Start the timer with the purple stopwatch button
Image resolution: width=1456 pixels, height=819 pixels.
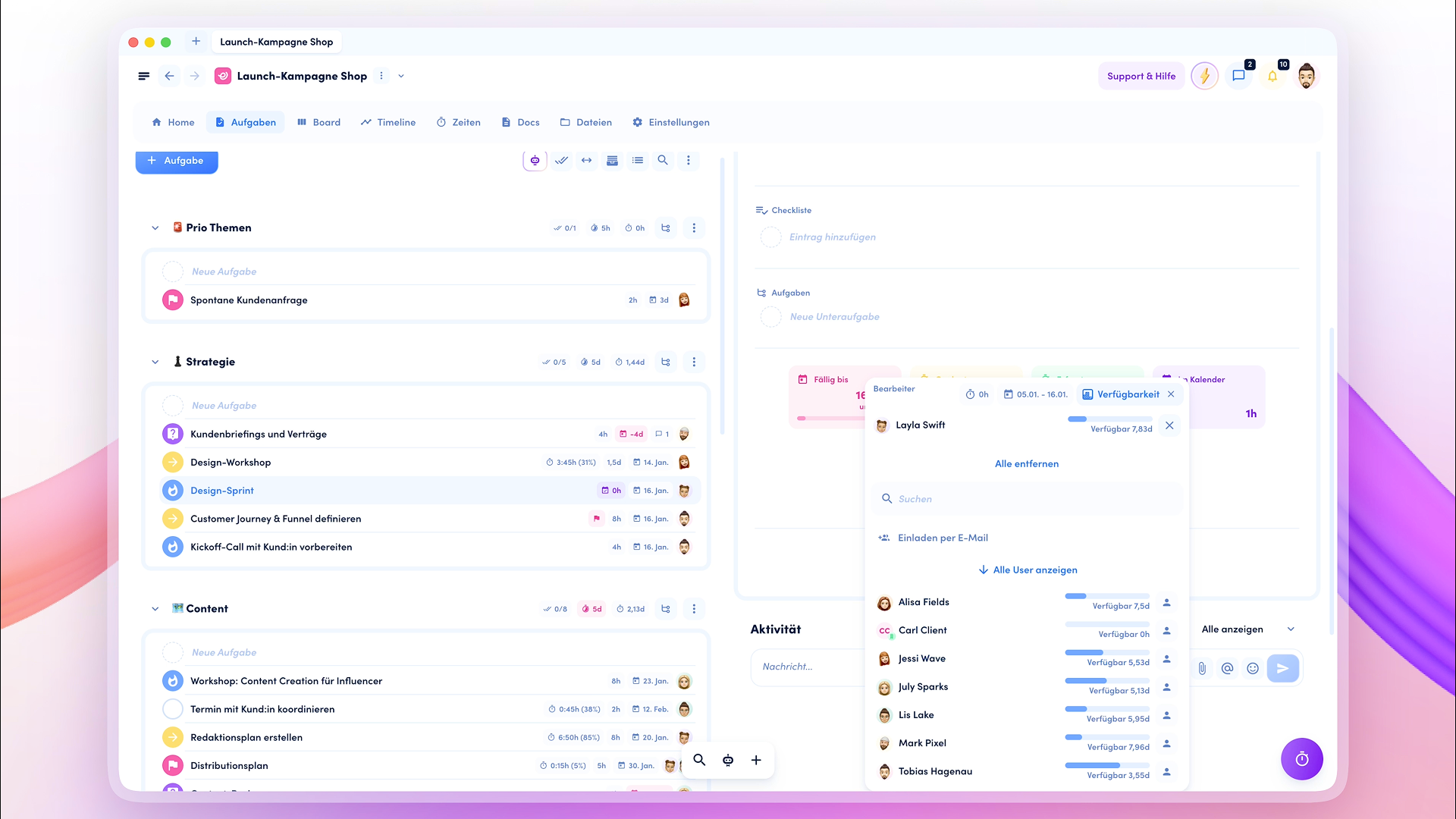1301,759
